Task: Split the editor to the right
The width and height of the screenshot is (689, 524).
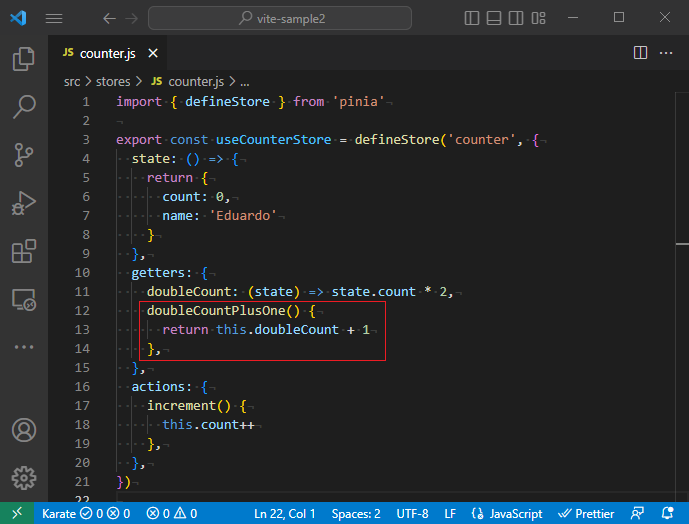Action: [640, 53]
